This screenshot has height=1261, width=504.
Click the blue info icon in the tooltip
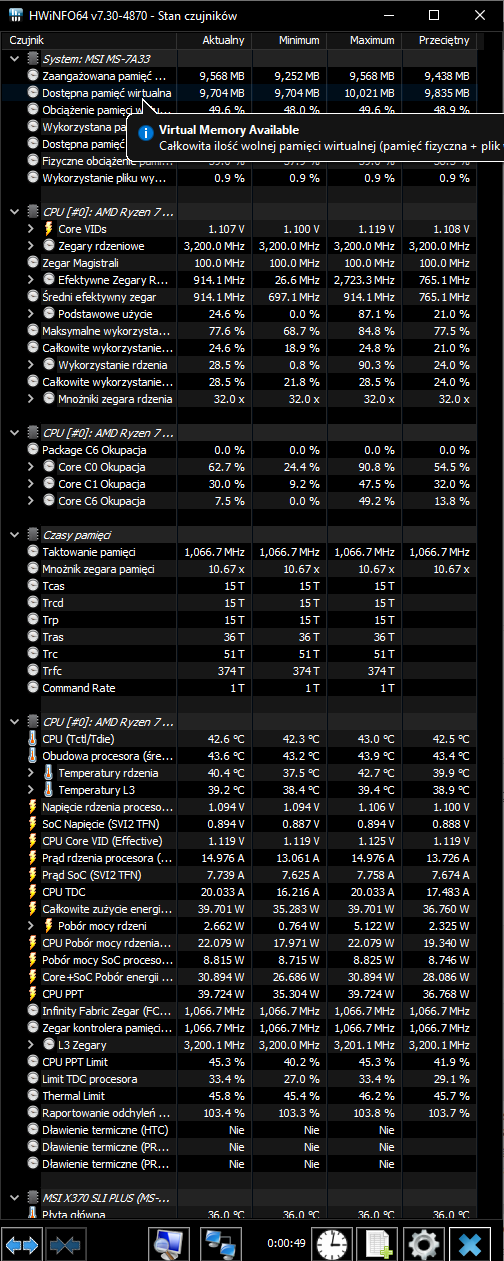point(147,131)
